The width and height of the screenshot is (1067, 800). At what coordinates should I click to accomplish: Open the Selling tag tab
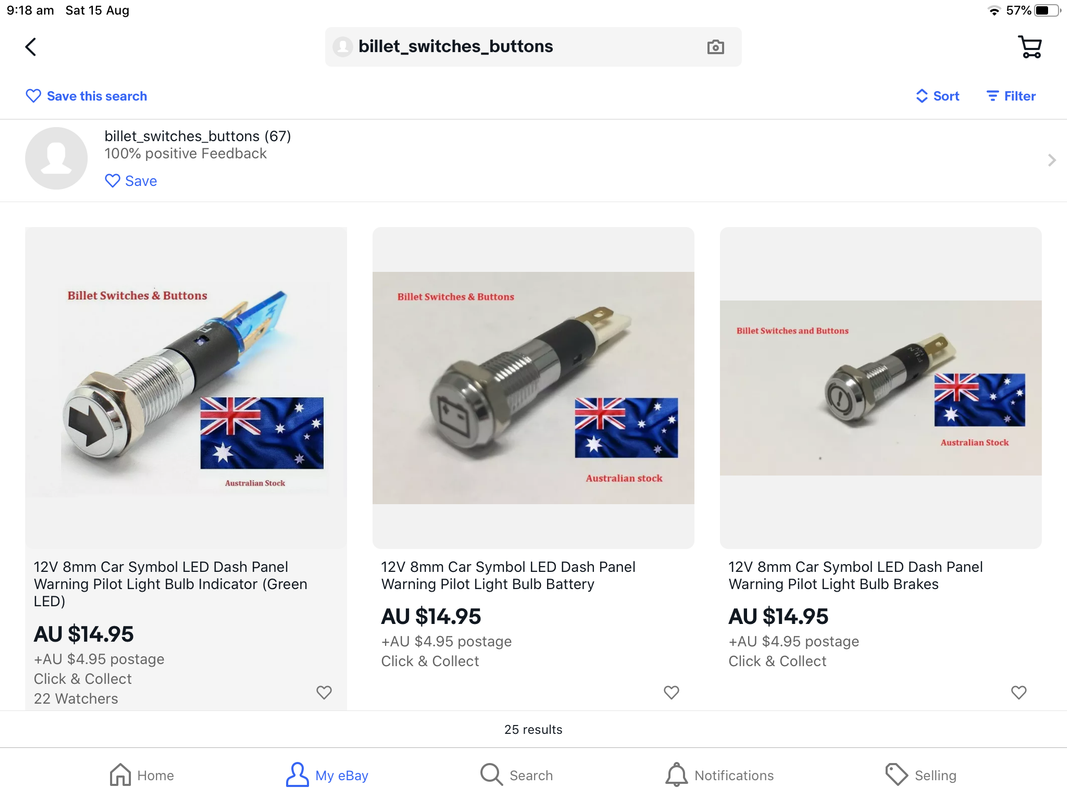coord(920,775)
